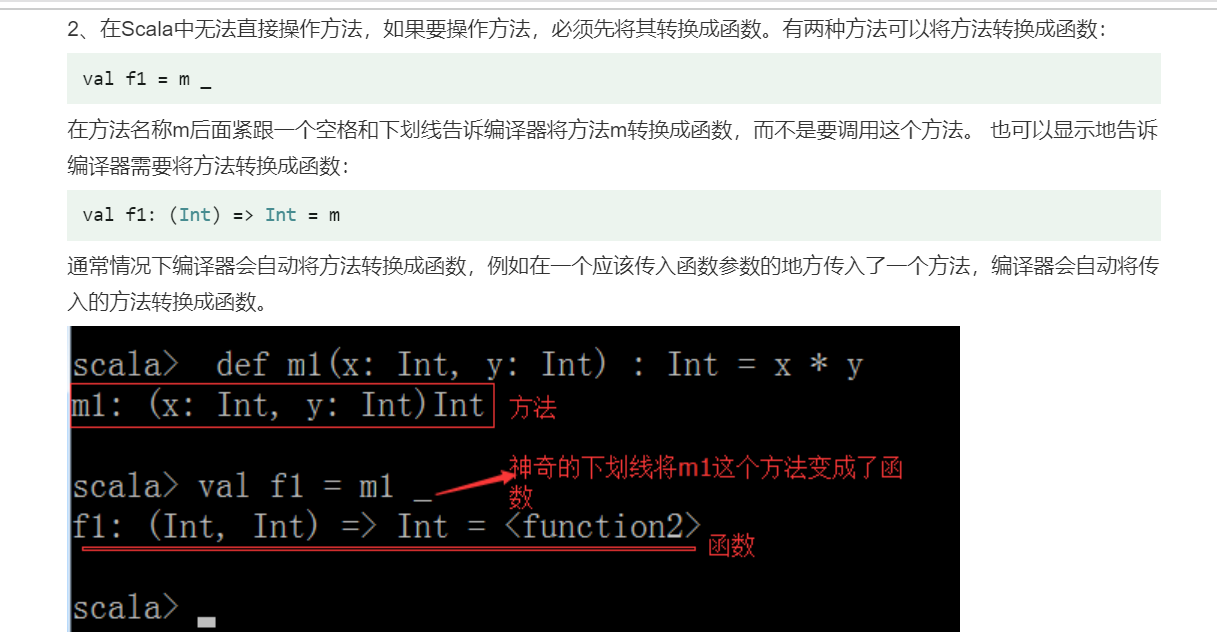Viewport: 1217px width, 632px height.
Task: Click the red underline beneath the f1 result
Action: (x=389, y=549)
